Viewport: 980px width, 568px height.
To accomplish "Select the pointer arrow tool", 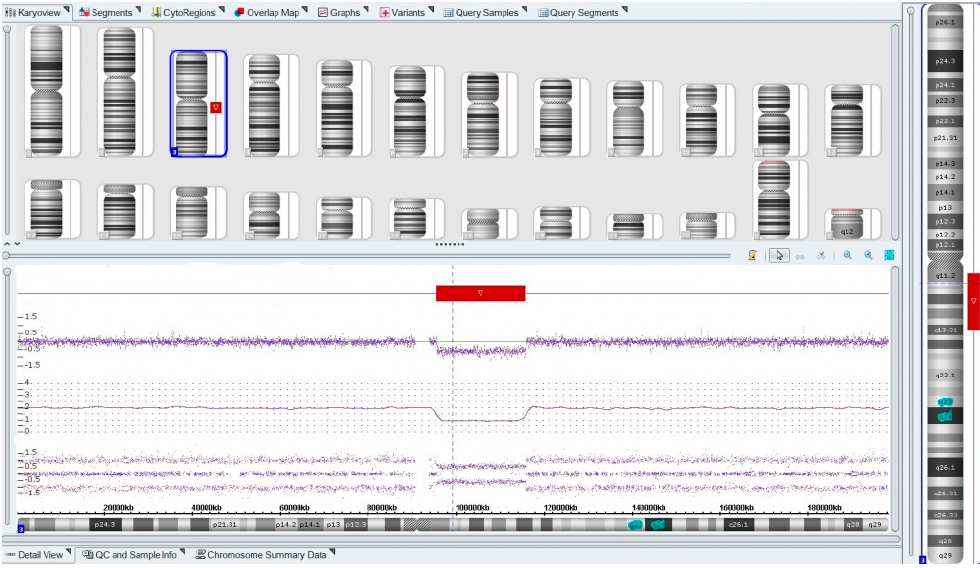I will (x=777, y=255).
